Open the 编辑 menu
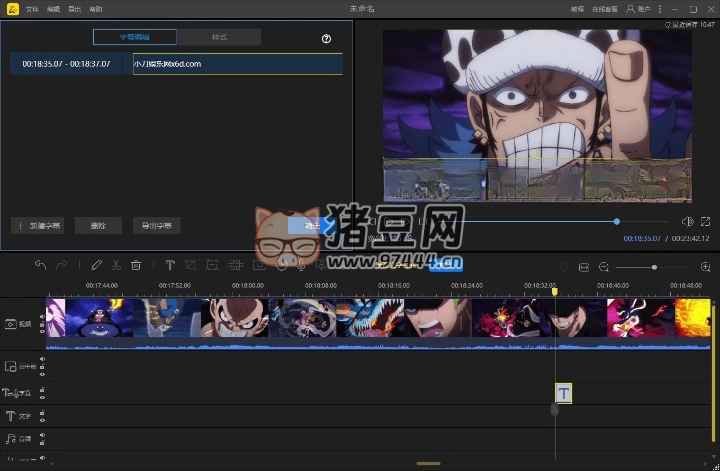The width and height of the screenshot is (720, 471). 53,9
